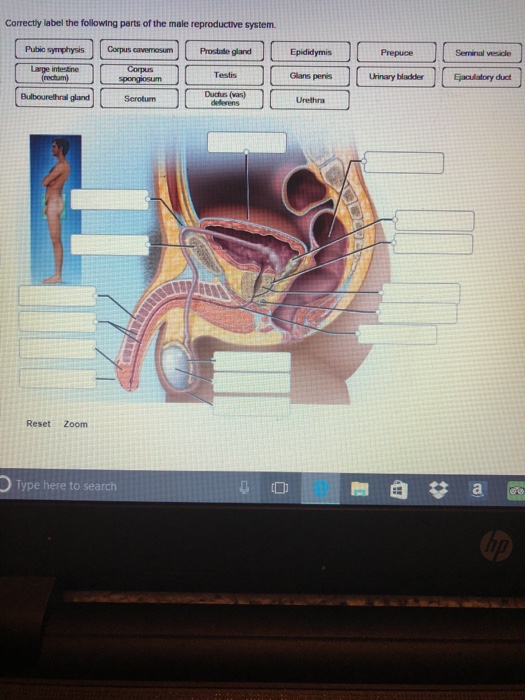Open File Explorer from the taskbar
The image size is (525, 700).
(359, 489)
